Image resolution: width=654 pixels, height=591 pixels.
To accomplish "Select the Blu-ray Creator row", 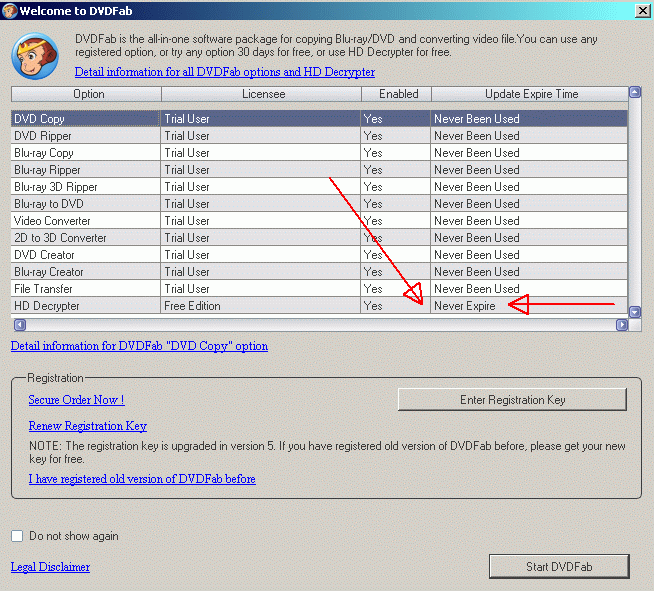I will tap(319, 272).
